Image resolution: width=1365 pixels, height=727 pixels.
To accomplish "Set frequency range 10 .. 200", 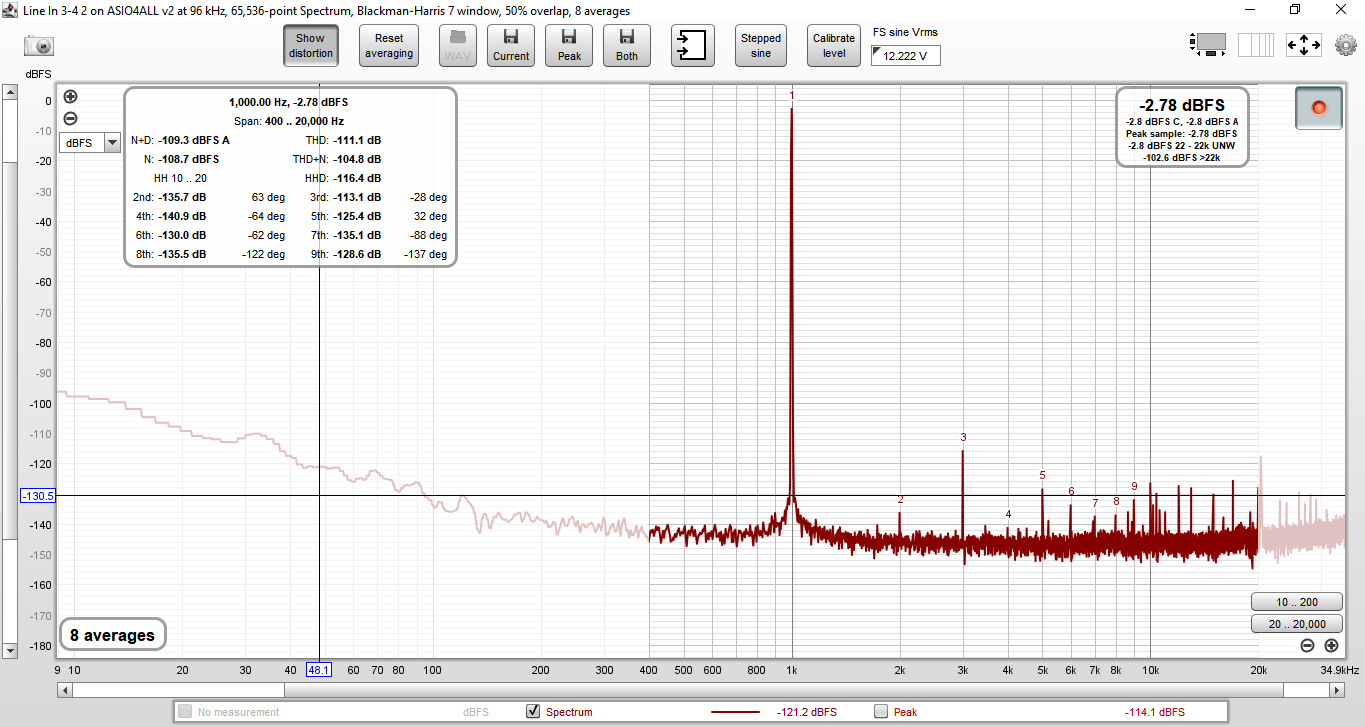I will click(1296, 602).
